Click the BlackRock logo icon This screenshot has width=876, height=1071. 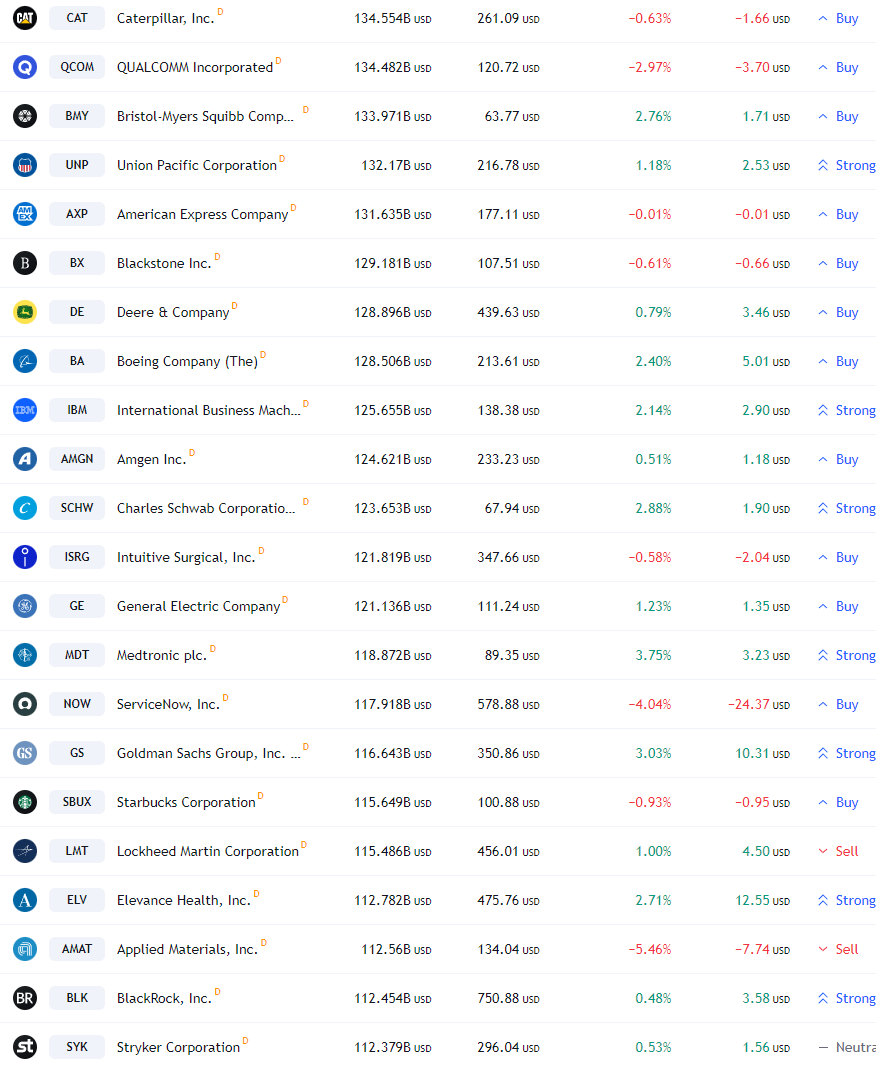click(25, 998)
